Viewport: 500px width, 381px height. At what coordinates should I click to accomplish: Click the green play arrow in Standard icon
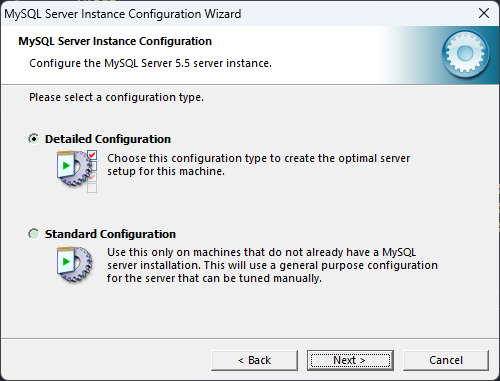[66, 261]
